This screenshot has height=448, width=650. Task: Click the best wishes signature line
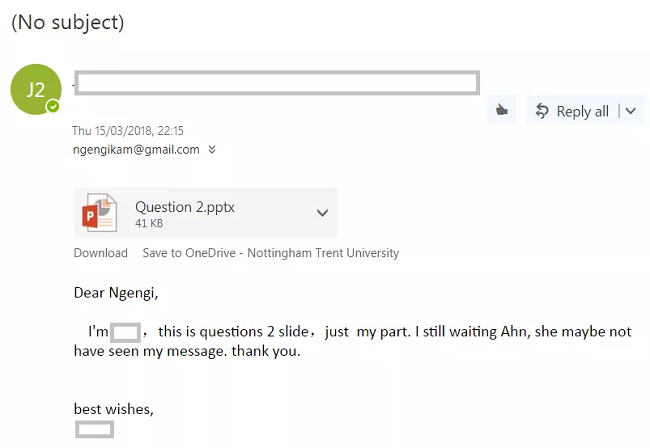tap(114, 409)
